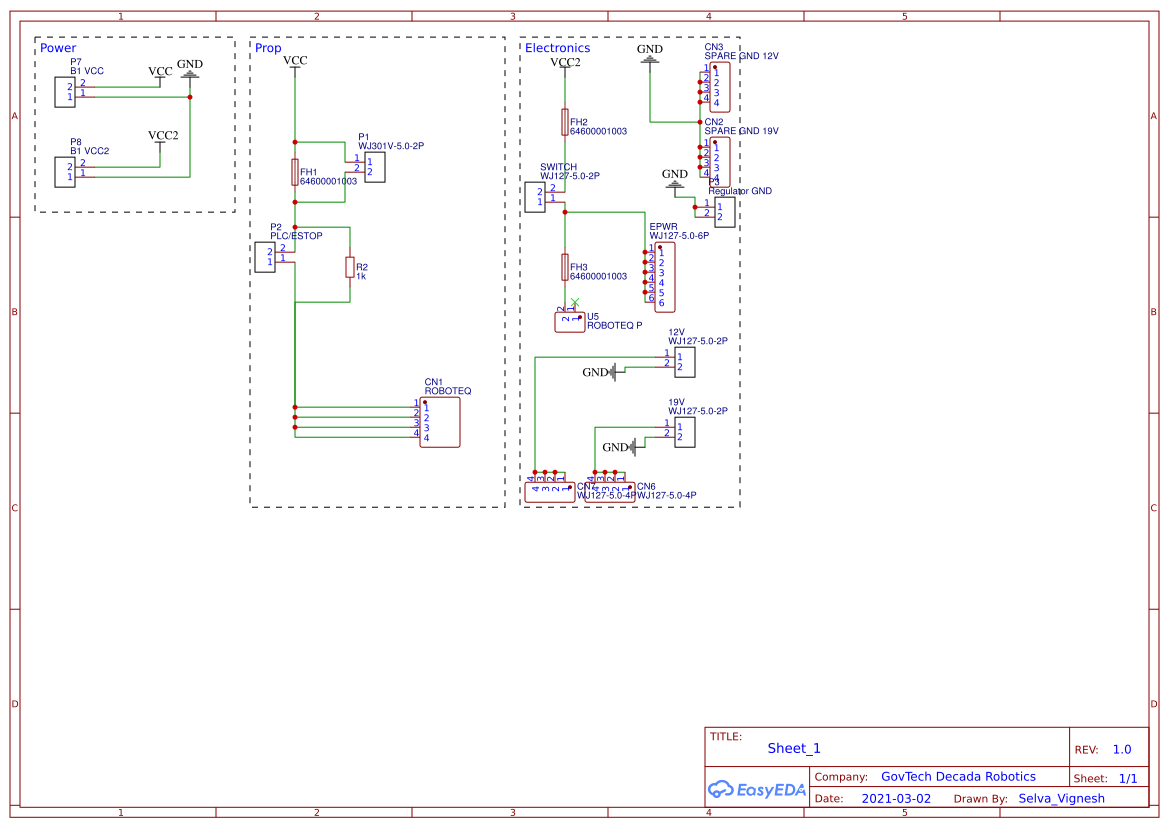Screen dimensions: 1169x828
Task: Select connector CN6 WJ127-5.0-4P
Action: point(610,490)
